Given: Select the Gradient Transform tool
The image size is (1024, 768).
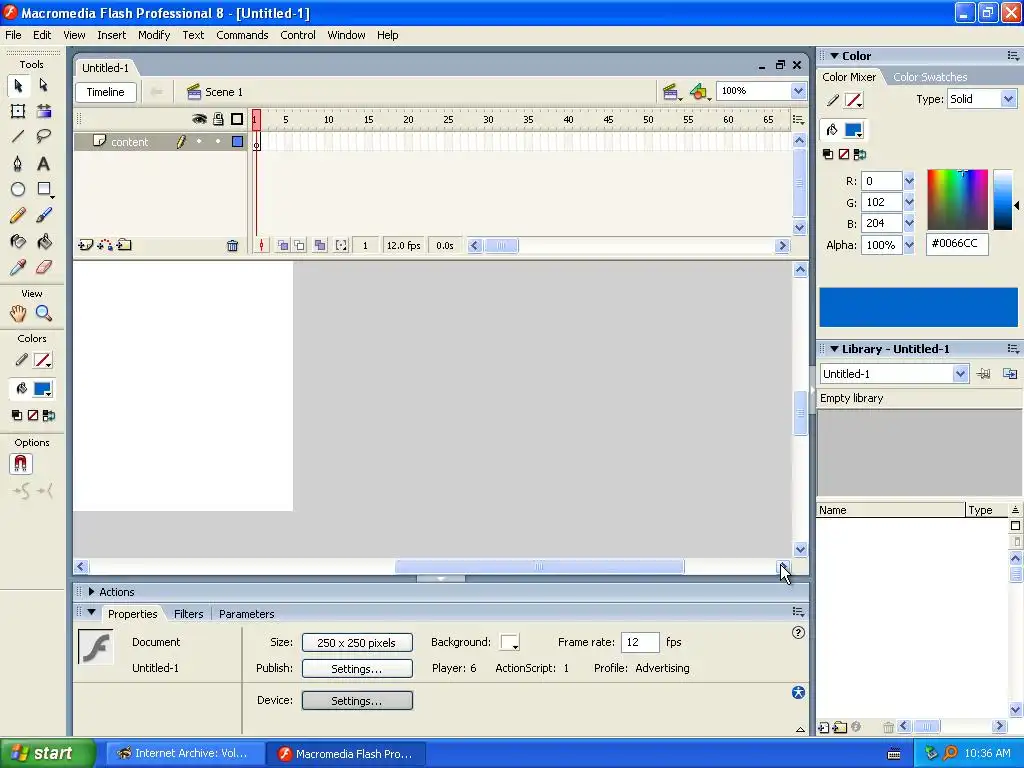Looking at the screenshot, I should point(44,111).
